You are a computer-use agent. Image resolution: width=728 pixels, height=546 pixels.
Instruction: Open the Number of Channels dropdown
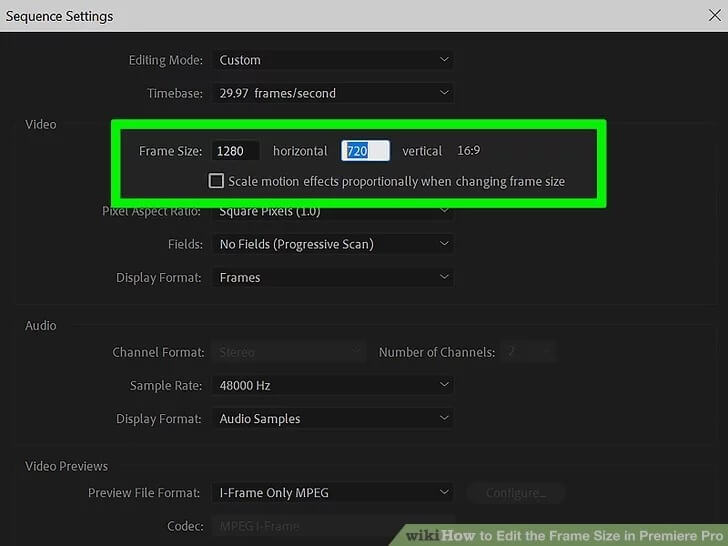tap(527, 352)
